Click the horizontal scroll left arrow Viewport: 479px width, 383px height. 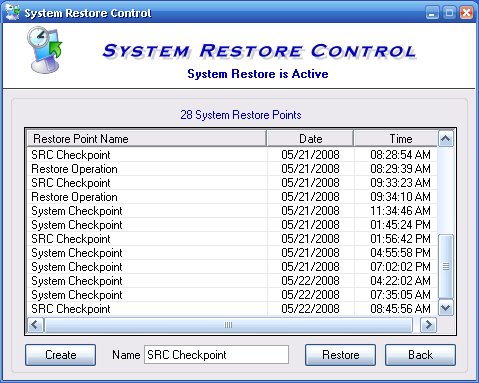tap(35, 325)
